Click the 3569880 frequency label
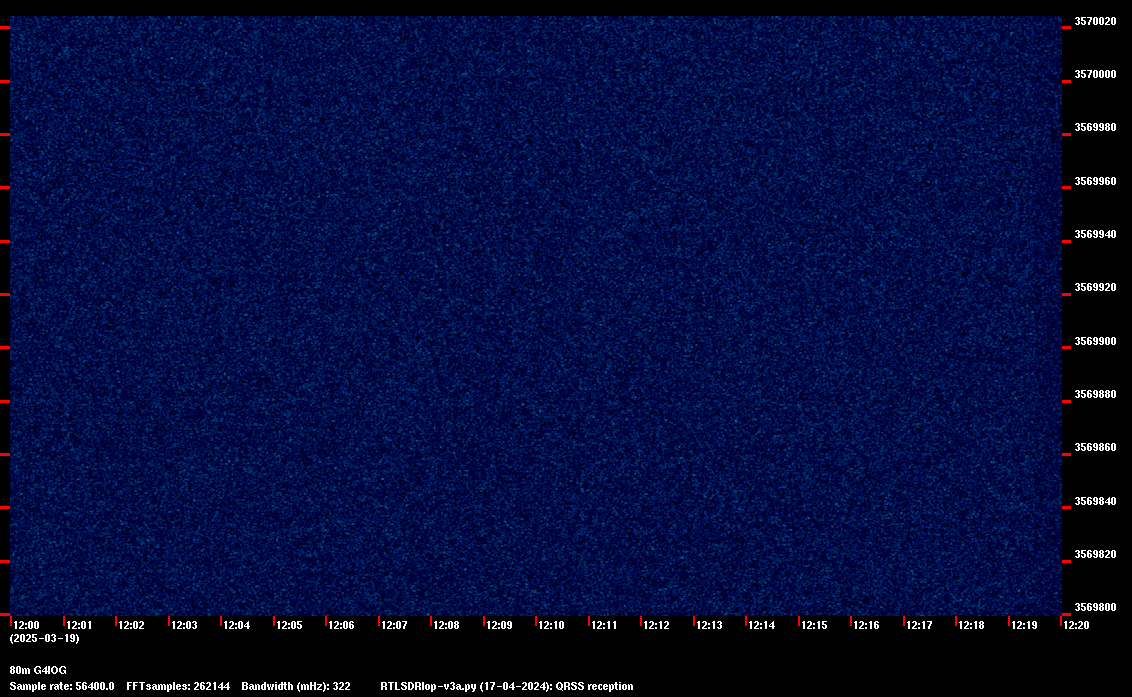Viewport: 1132px width, 697px height. point(1095,394)
